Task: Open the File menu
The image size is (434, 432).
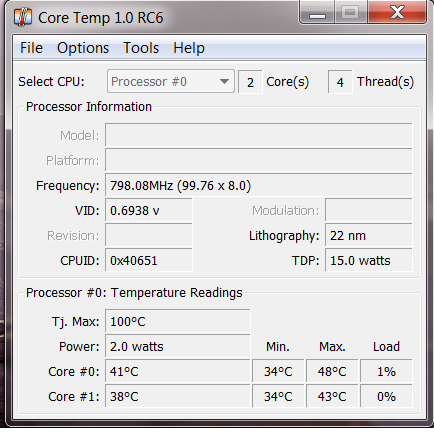Action: coord(31,48)
